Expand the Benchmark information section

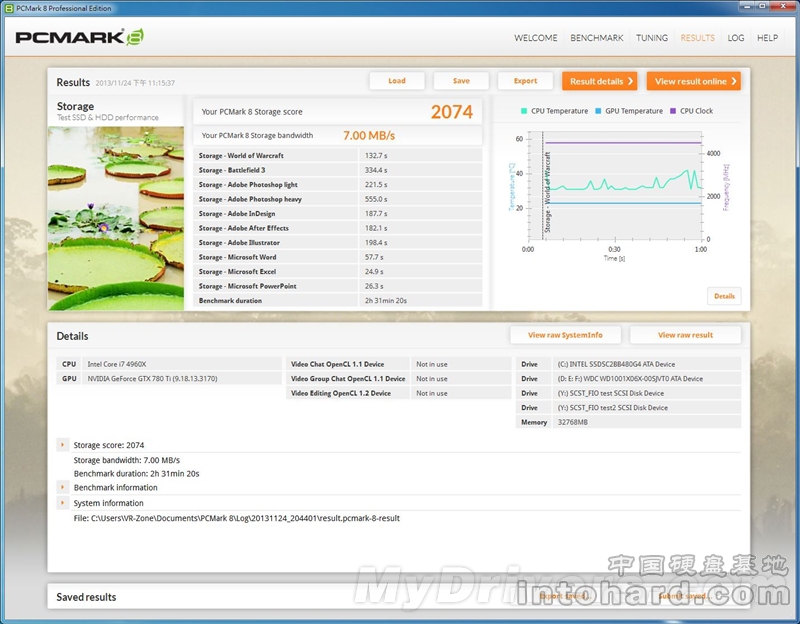tap(62, 487)
